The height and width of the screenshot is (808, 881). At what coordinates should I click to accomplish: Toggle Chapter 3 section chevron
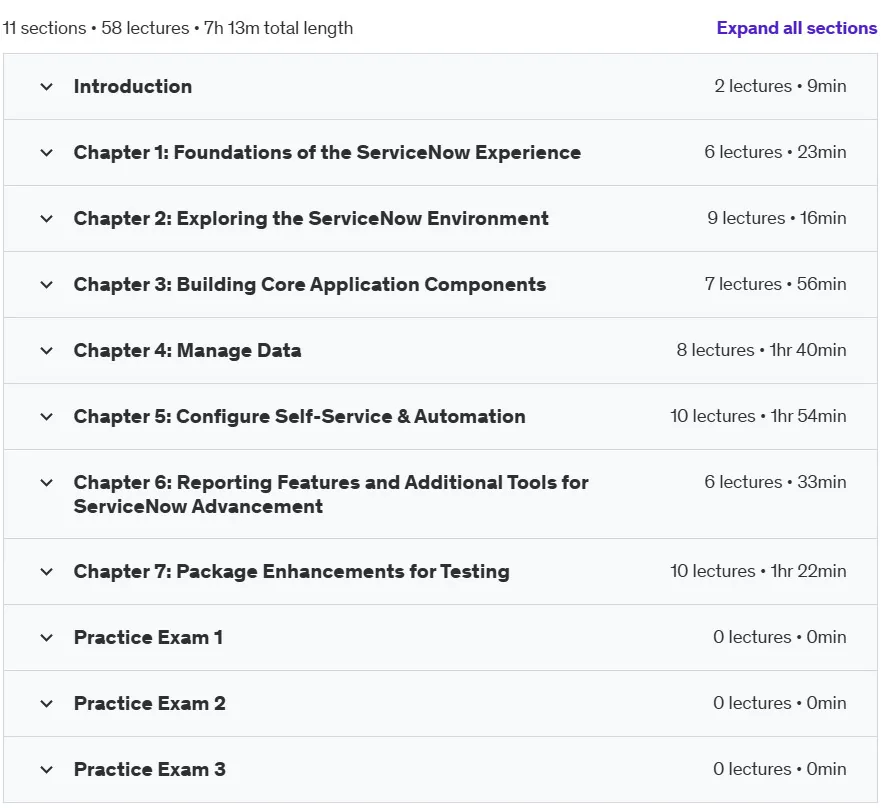pyautogui.click(x=47, y=285)
